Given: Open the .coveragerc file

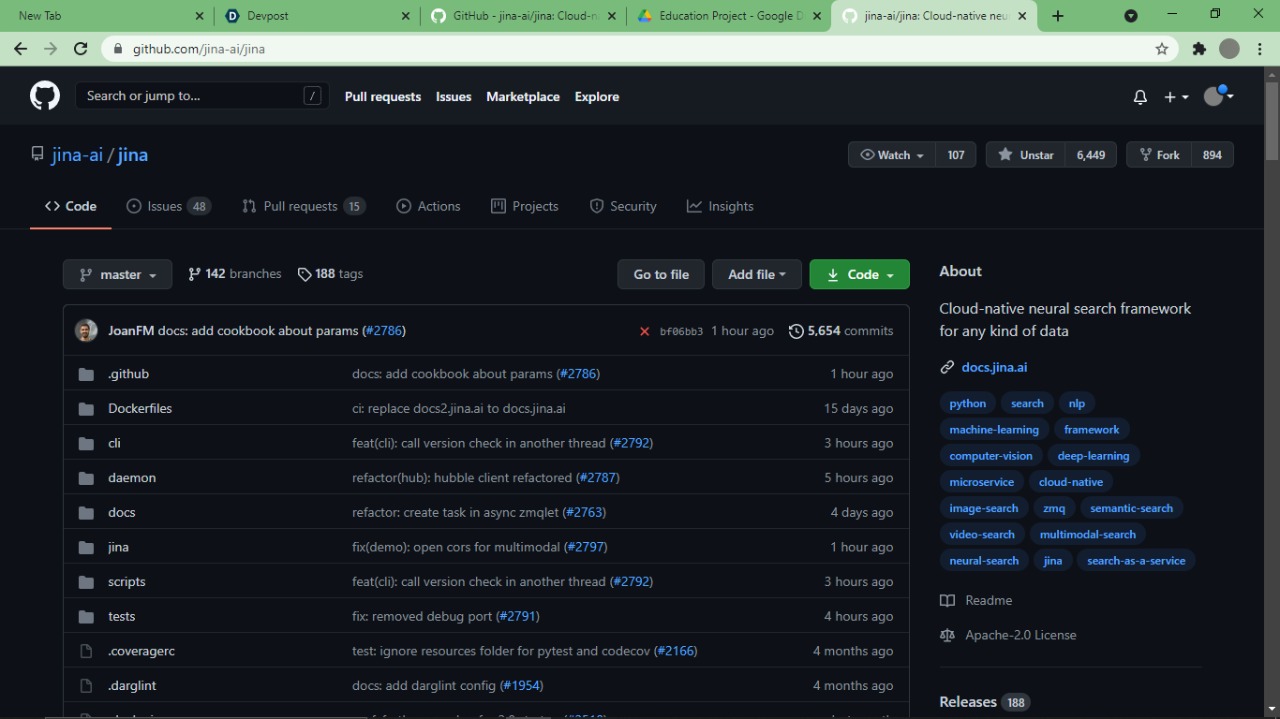Looking at the screenshot, I should point(141,651).
